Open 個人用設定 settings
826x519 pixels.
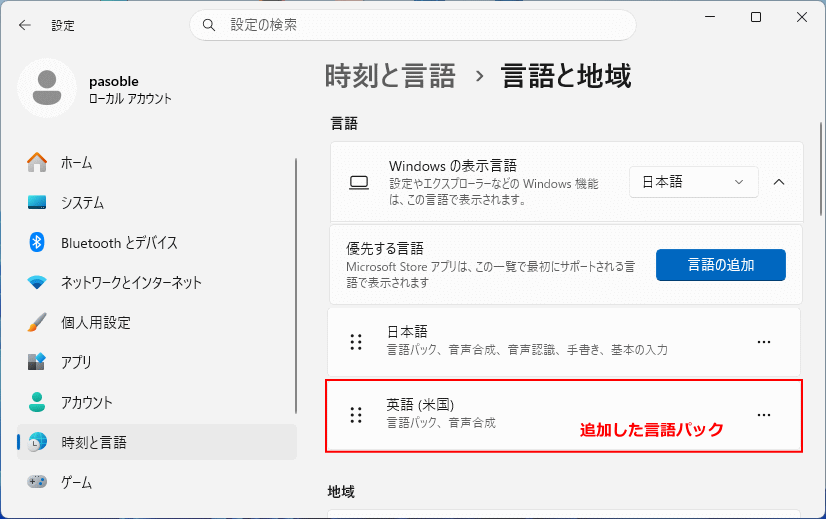tap(157, 322)
